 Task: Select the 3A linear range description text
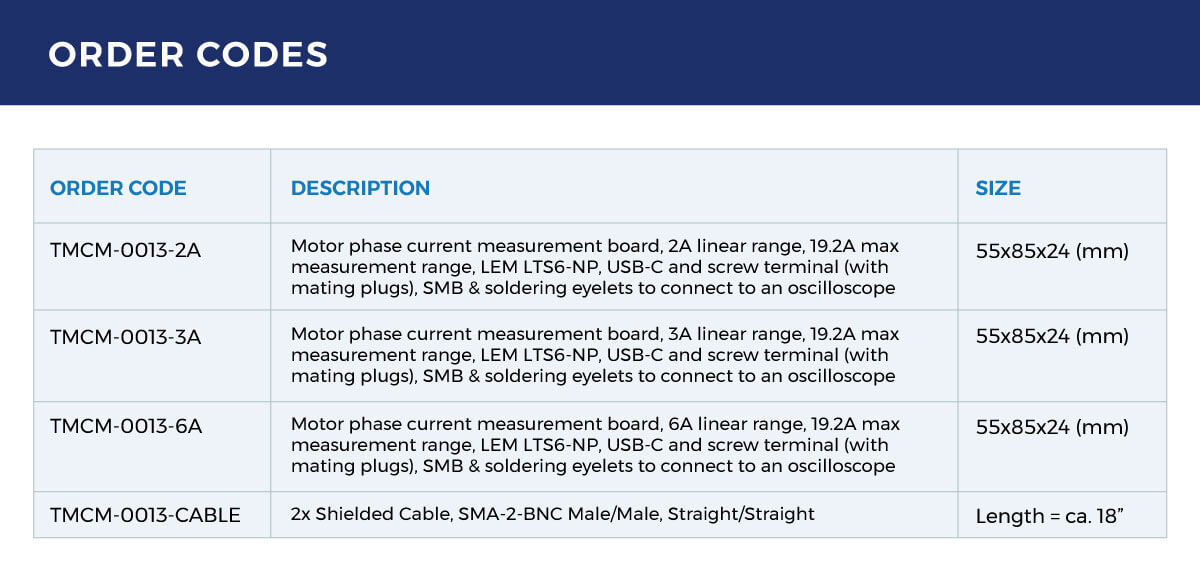click(596, 355)
